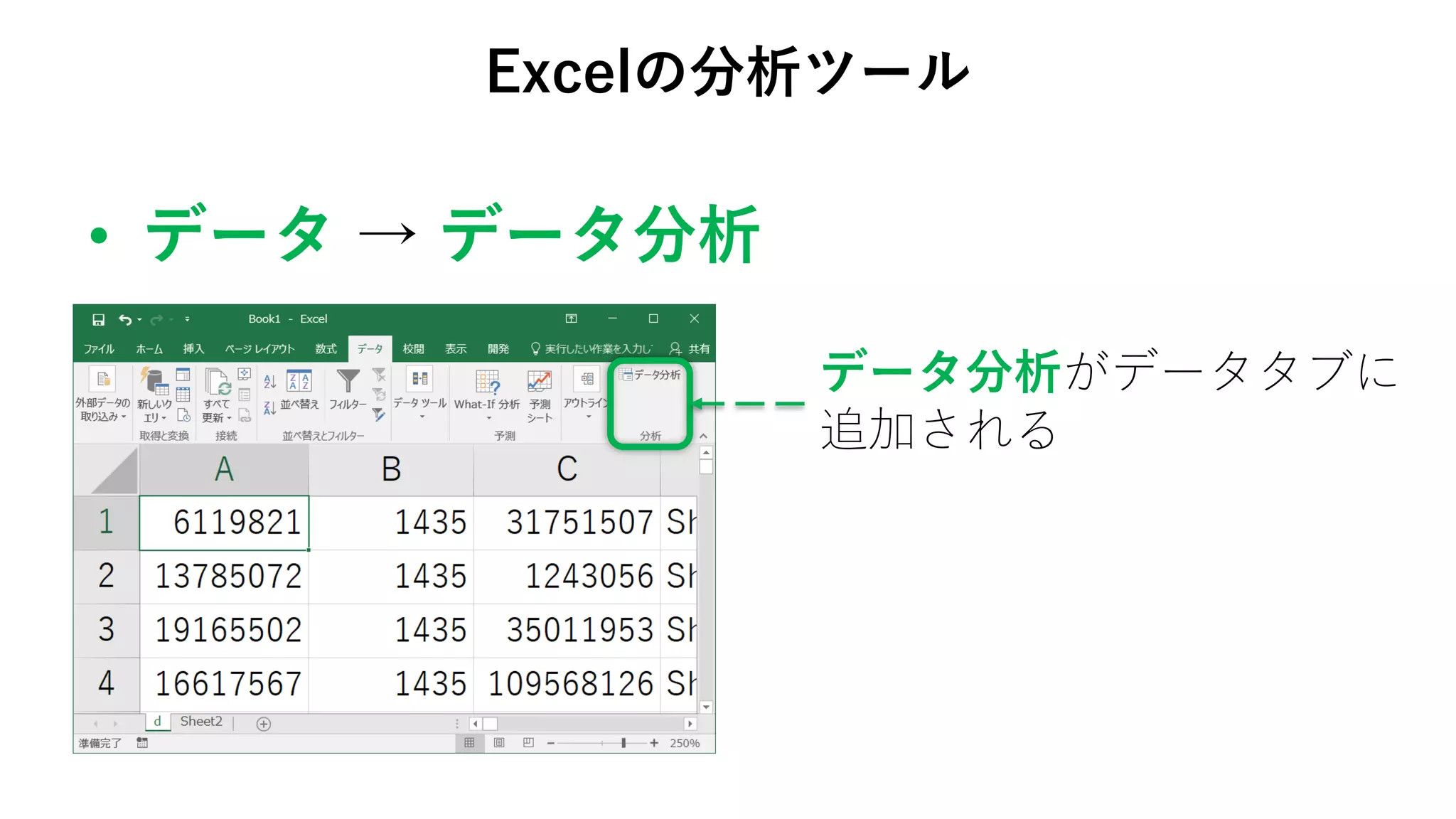The image size is (1456, 819).
Task: Click cell containing 31751507
Action: pos(567,523)
